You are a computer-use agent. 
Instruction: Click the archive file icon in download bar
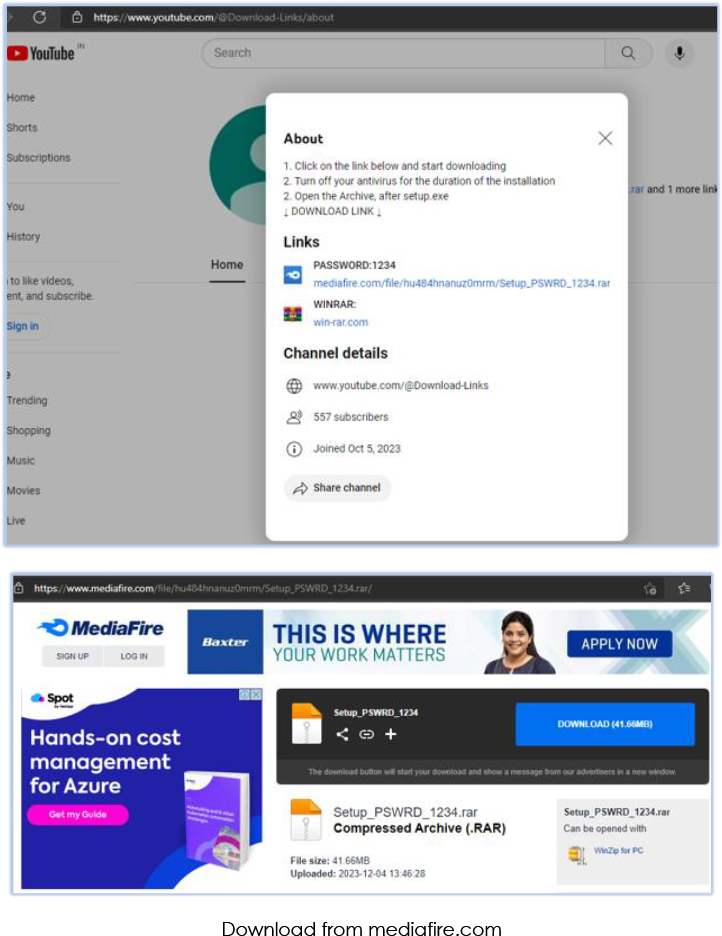(306, 723)
